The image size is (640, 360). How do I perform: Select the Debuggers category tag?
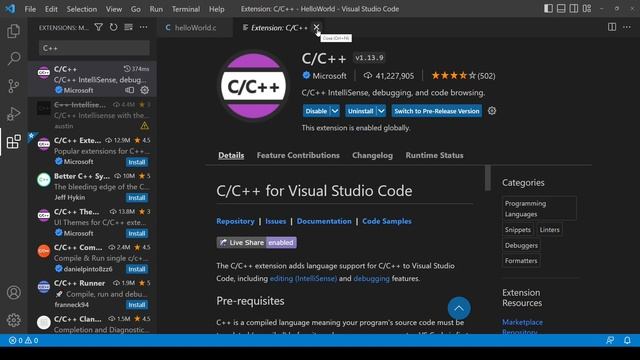521,245
